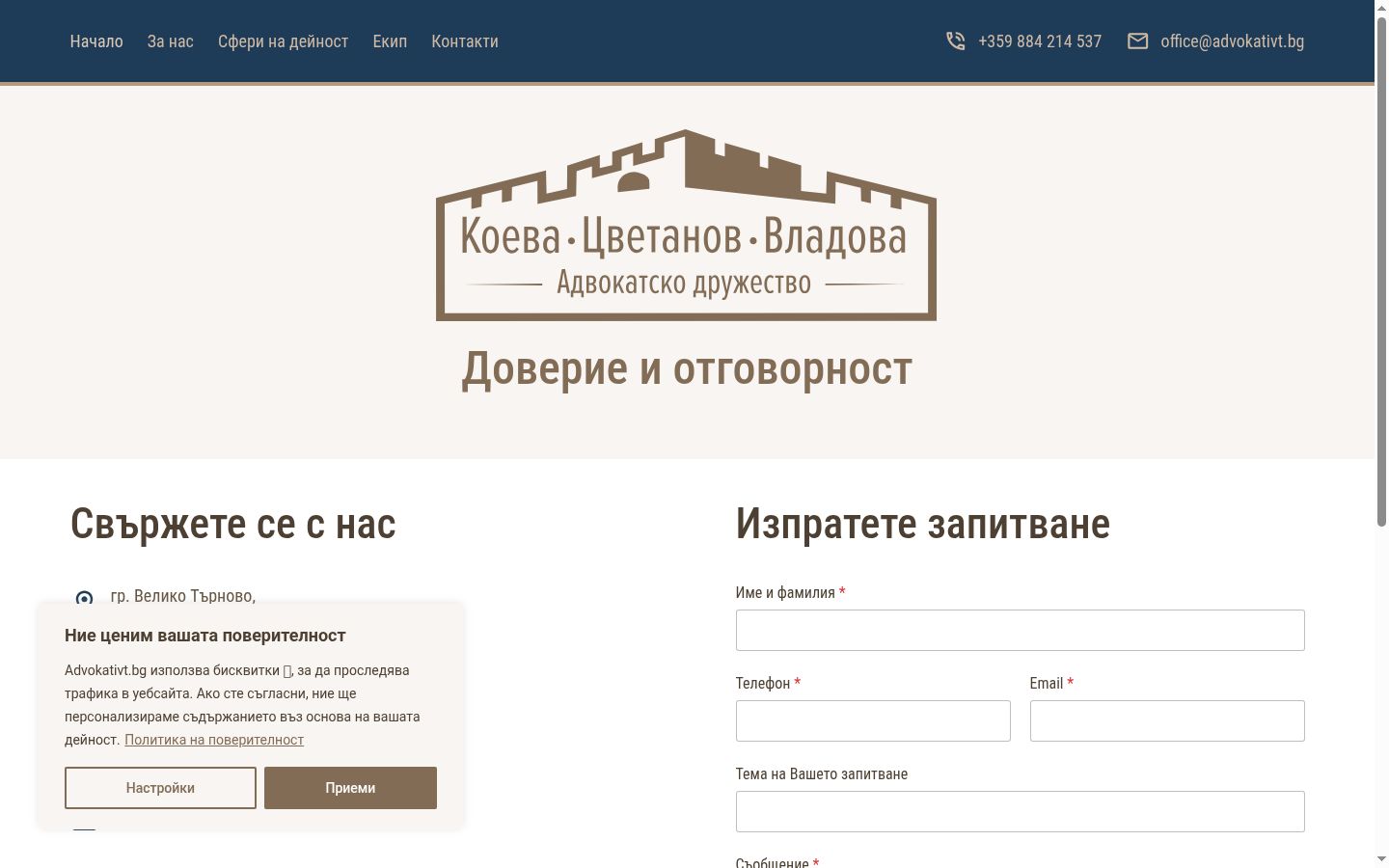Image resolution: width=1389 pixels, height=868 pixels.
Task: Focus the Email input field
Action: click(x=1167, y=720)
